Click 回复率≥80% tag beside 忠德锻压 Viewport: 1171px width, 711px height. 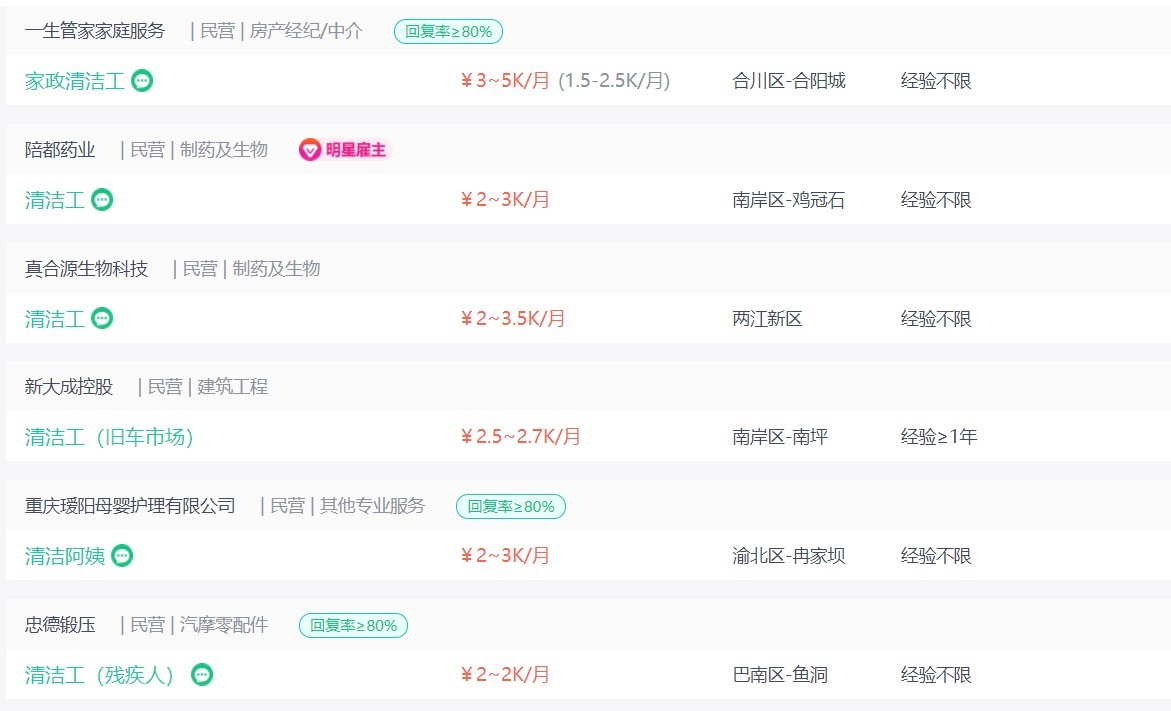coord(353,625)
